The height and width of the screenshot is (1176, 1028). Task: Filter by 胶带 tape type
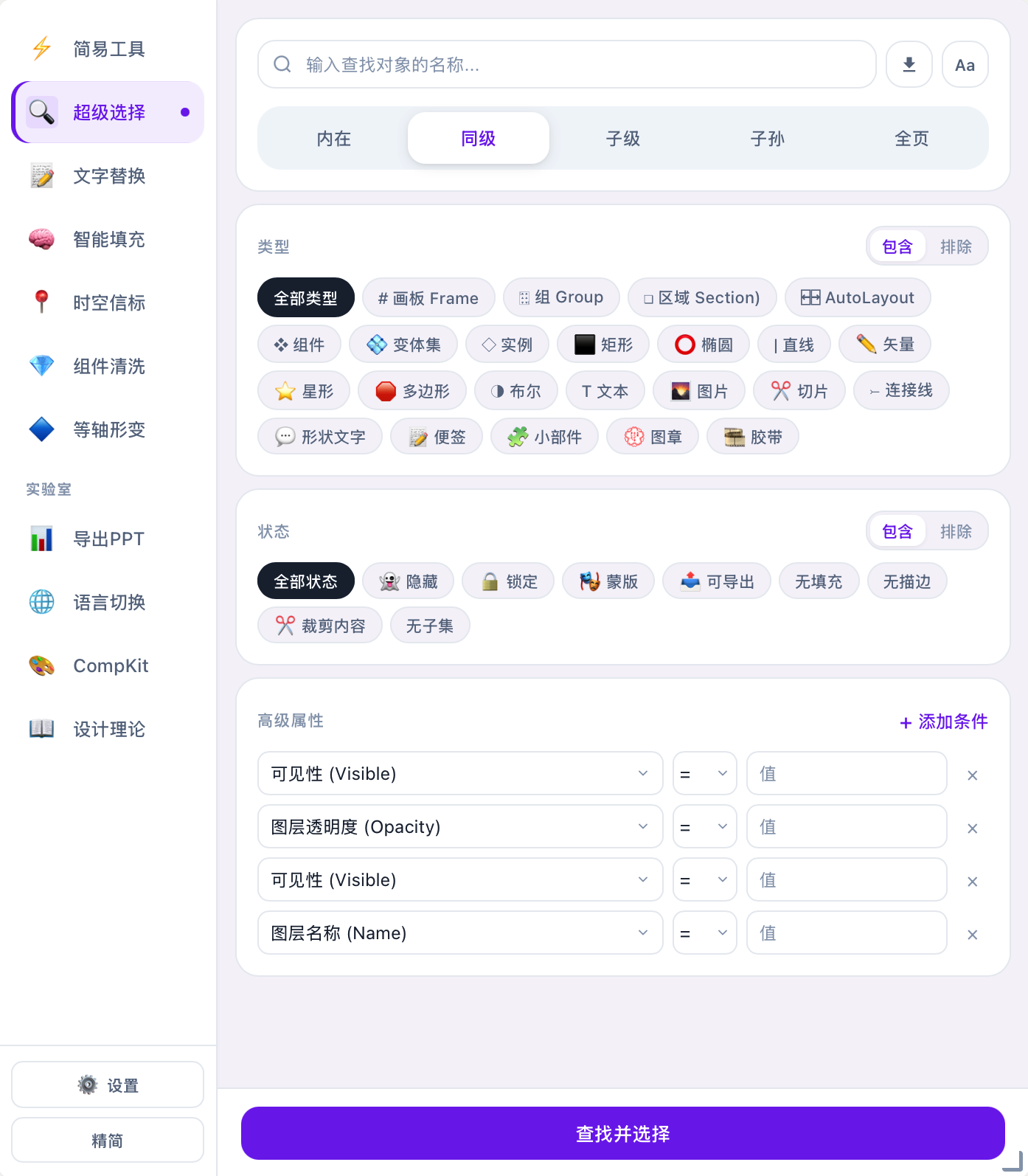[753, 437]
